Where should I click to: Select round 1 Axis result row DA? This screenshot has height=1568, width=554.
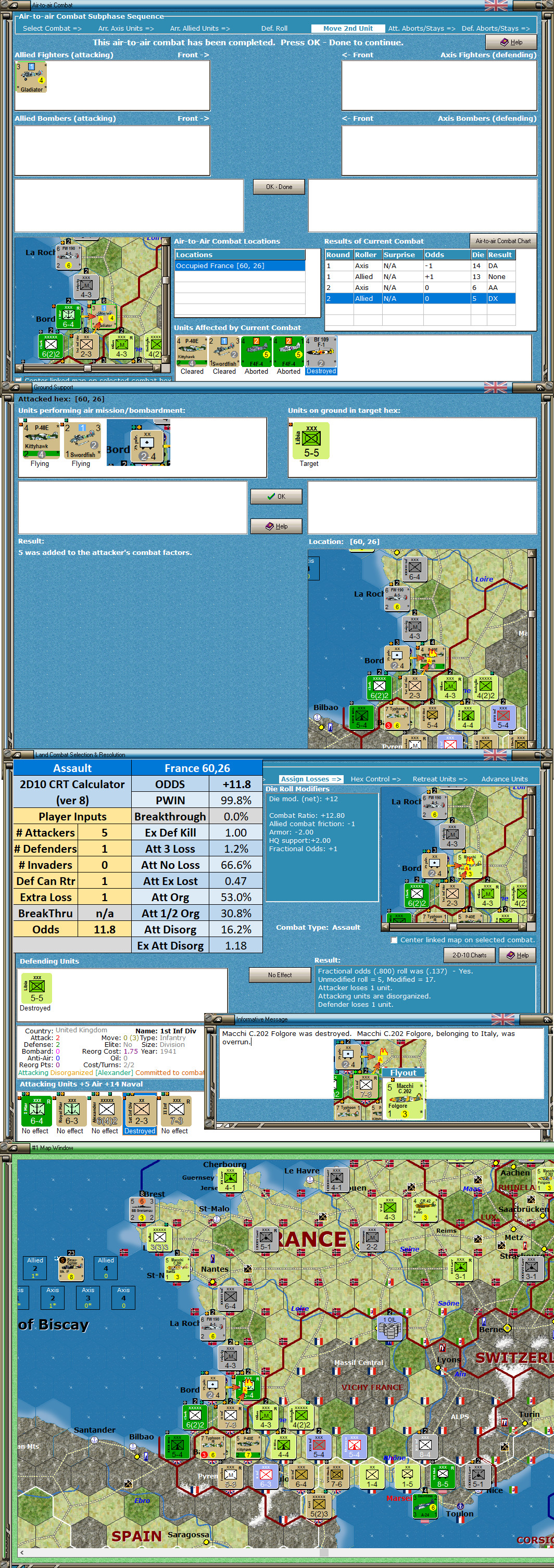pos(420,266)
